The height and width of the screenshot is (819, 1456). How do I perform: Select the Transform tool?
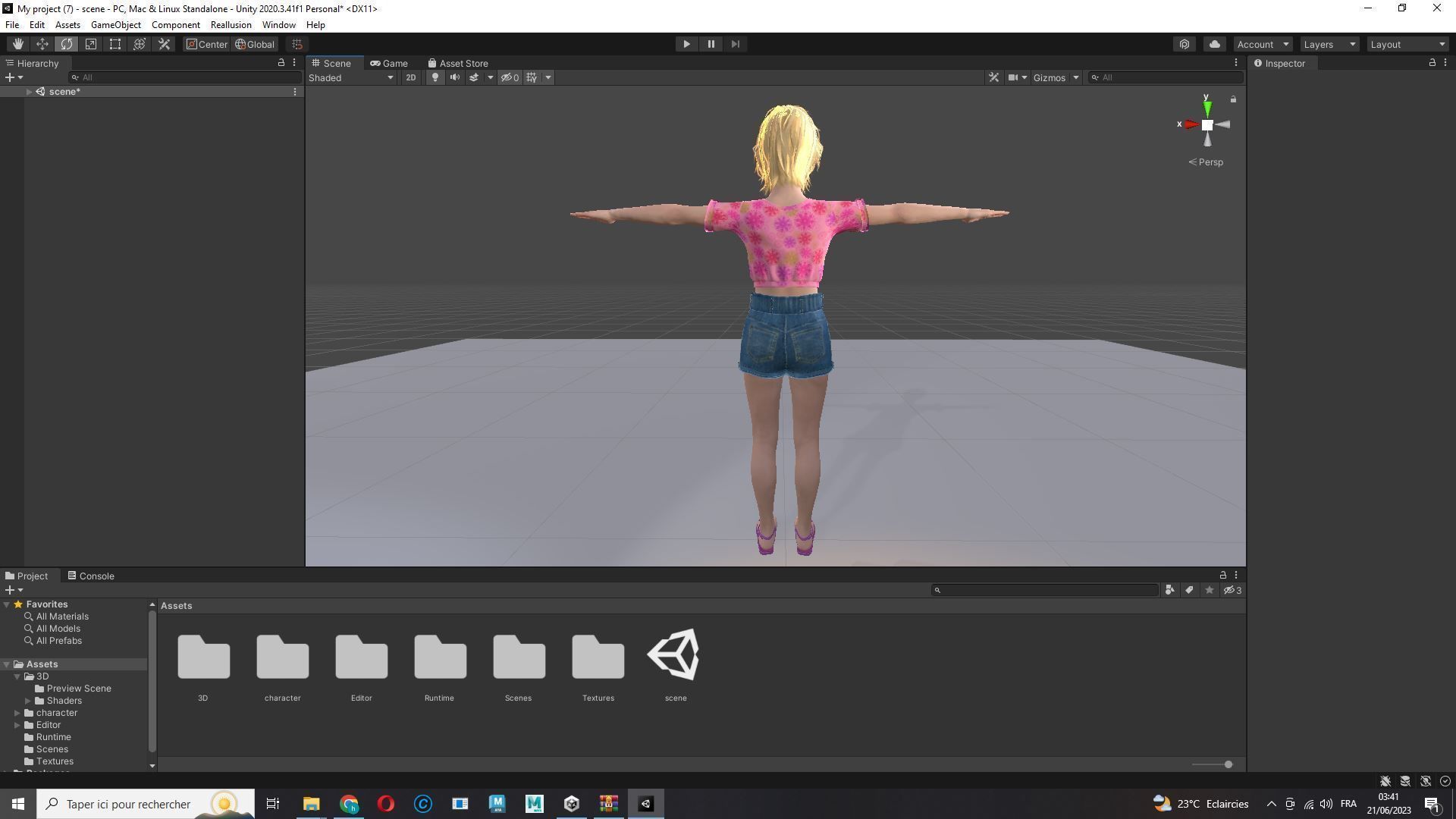(140, 44)
